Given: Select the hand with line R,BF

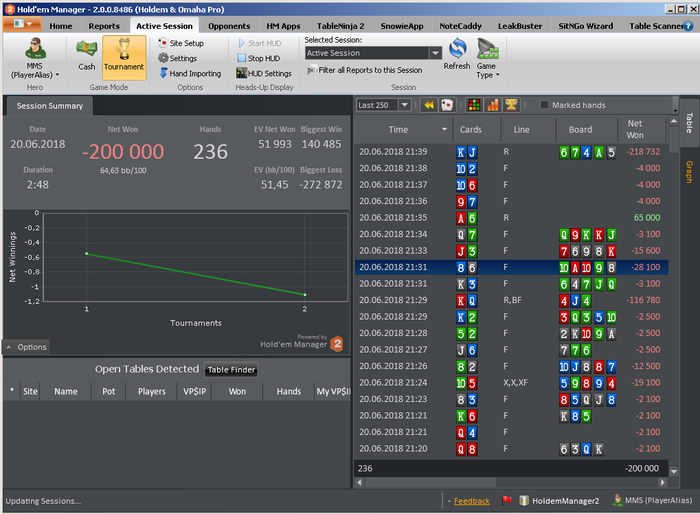Looking at the screenshot, I should [x=512, y=300].
